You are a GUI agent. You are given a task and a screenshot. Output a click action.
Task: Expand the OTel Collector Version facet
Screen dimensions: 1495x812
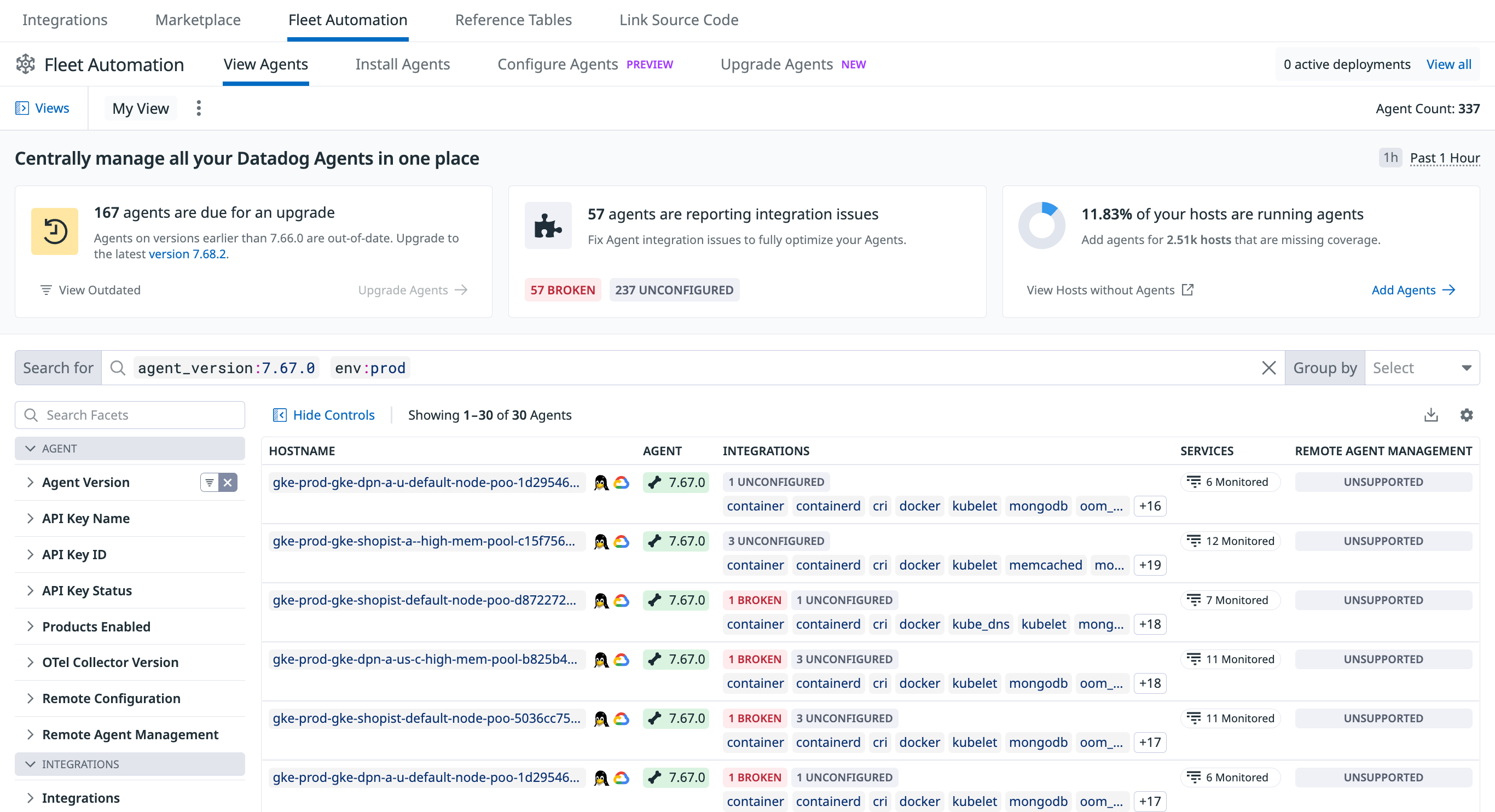click(x=30, y=662)
